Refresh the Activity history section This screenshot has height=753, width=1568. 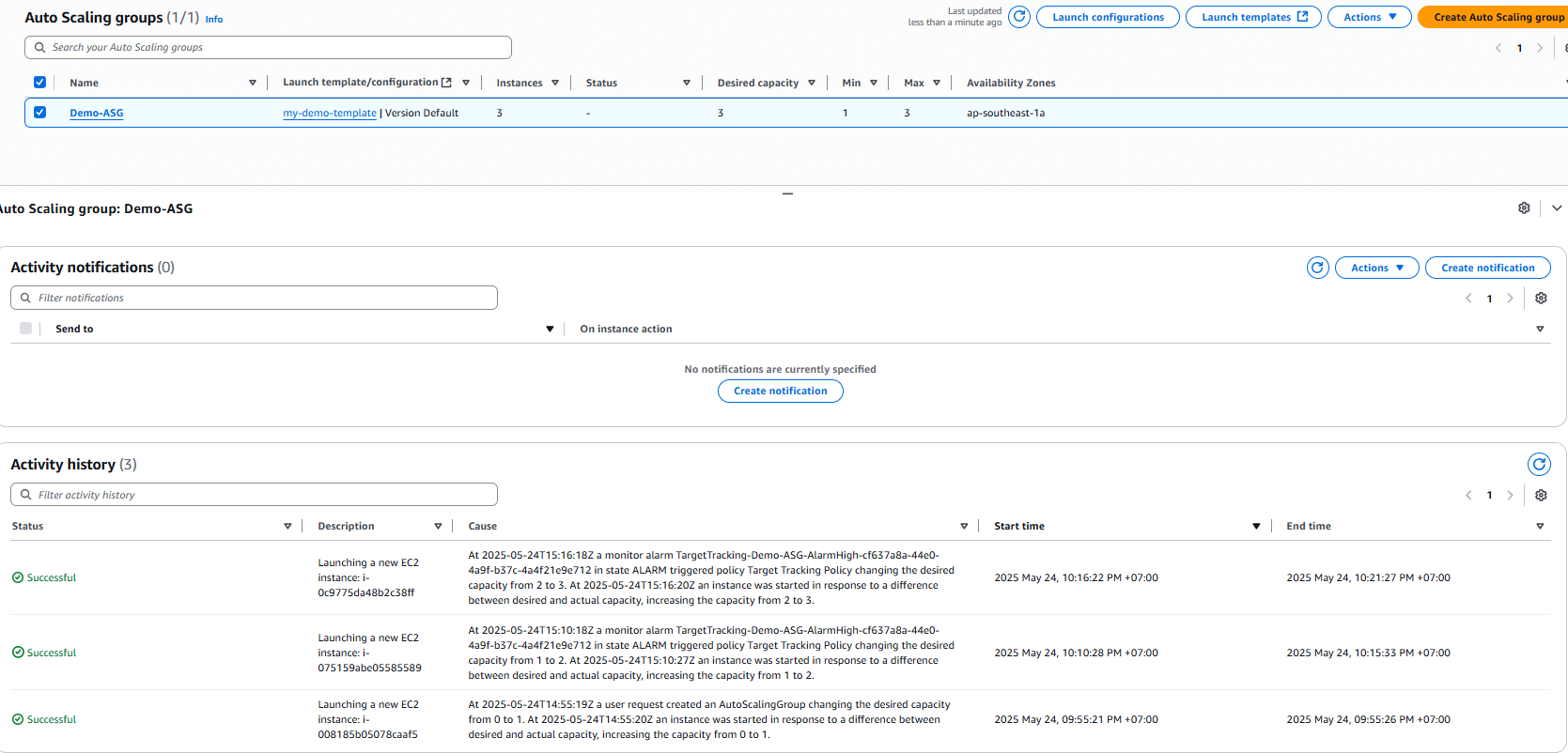(1538, 465)
